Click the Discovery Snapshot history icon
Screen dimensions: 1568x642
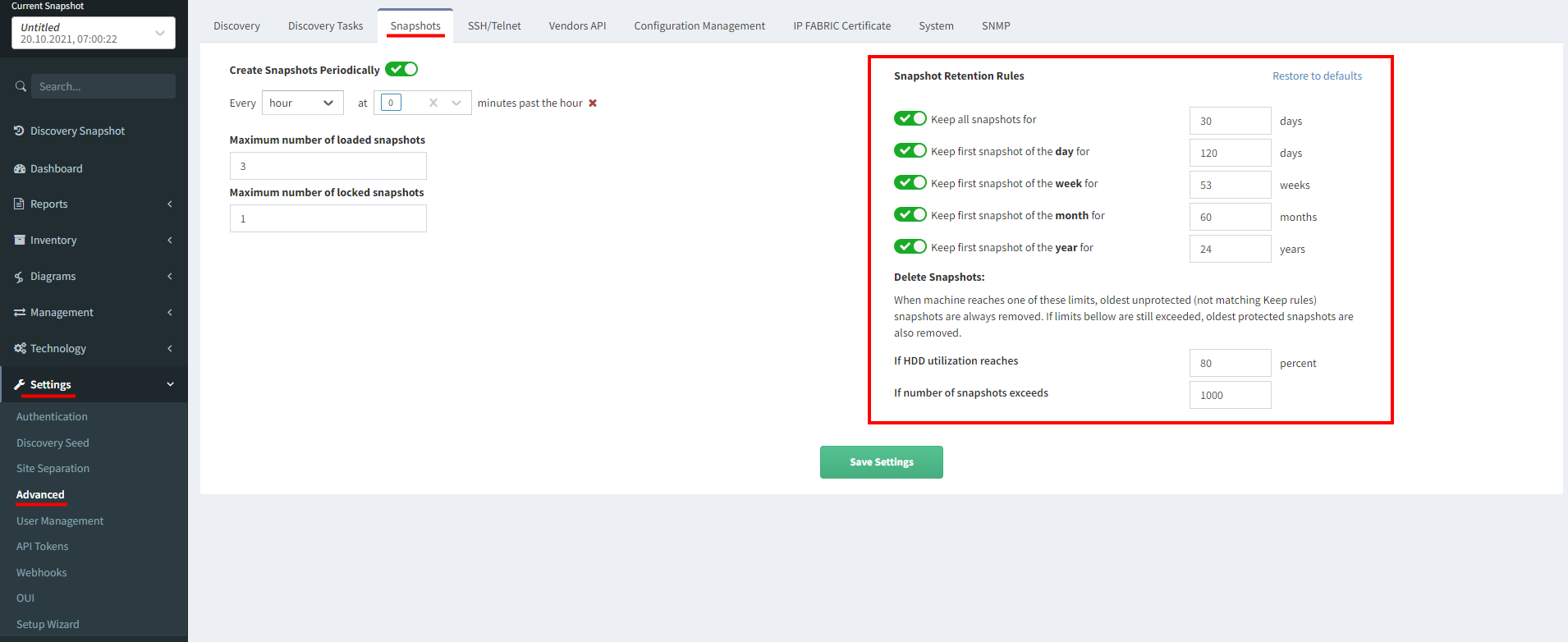(x=19, y=131)
